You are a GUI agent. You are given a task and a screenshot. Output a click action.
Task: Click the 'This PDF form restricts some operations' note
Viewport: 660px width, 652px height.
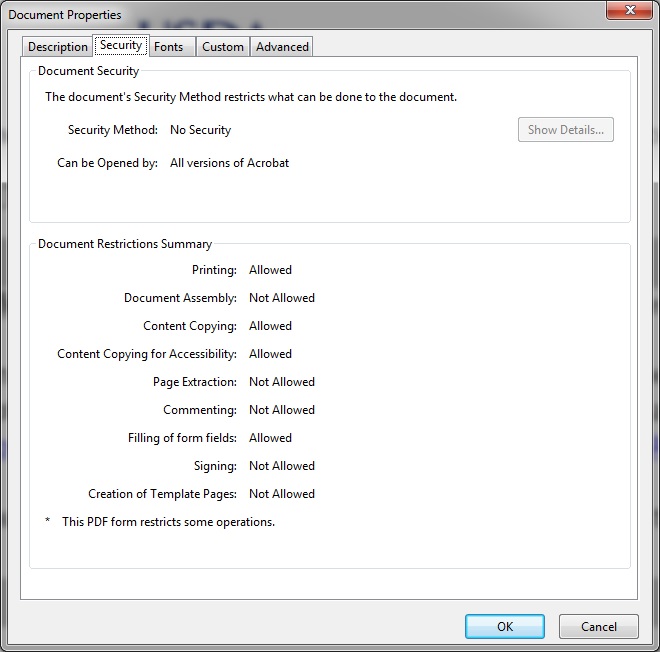(168, 522)
